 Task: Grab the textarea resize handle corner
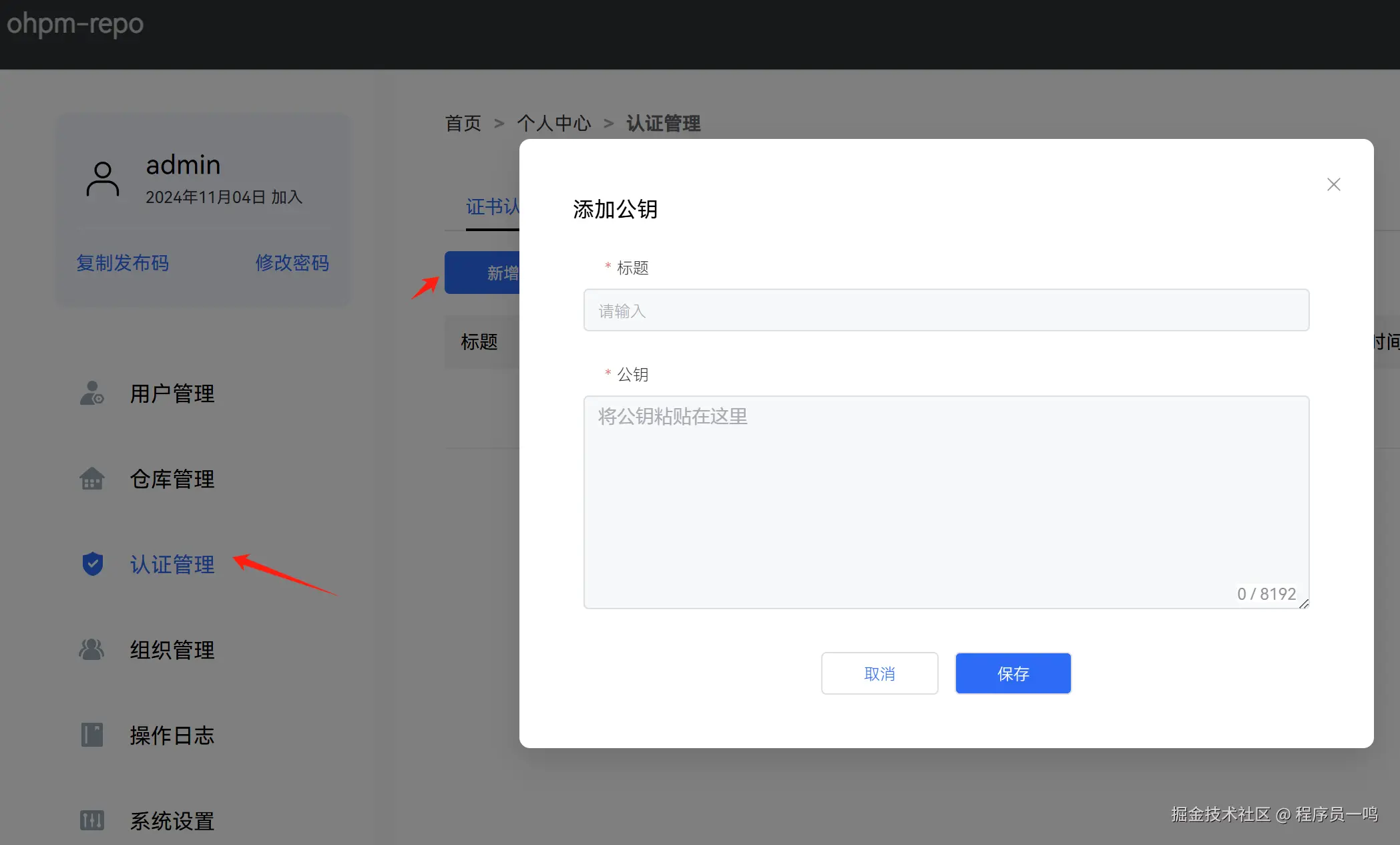coord(1304,604)
